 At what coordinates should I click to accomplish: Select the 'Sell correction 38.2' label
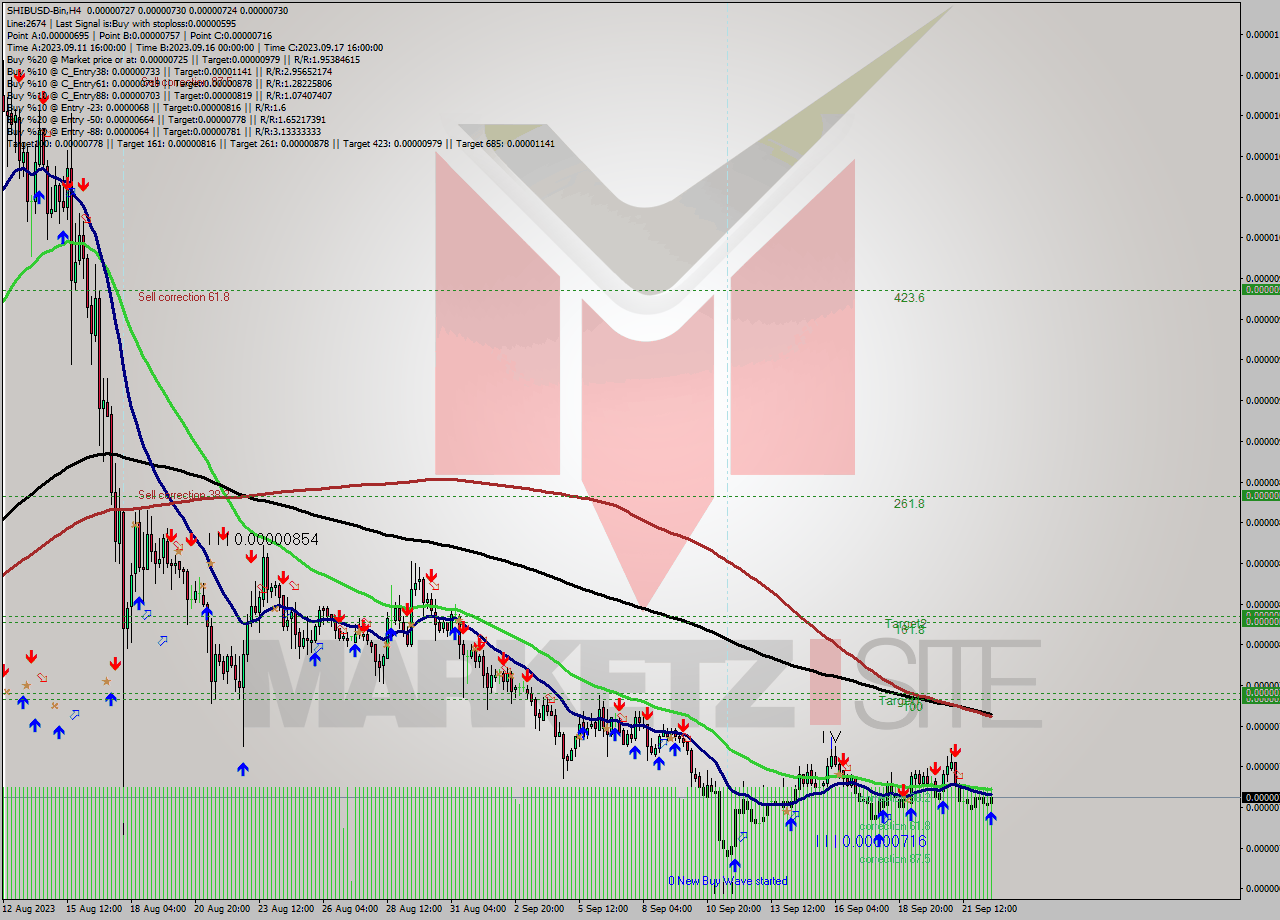point(184,494)
